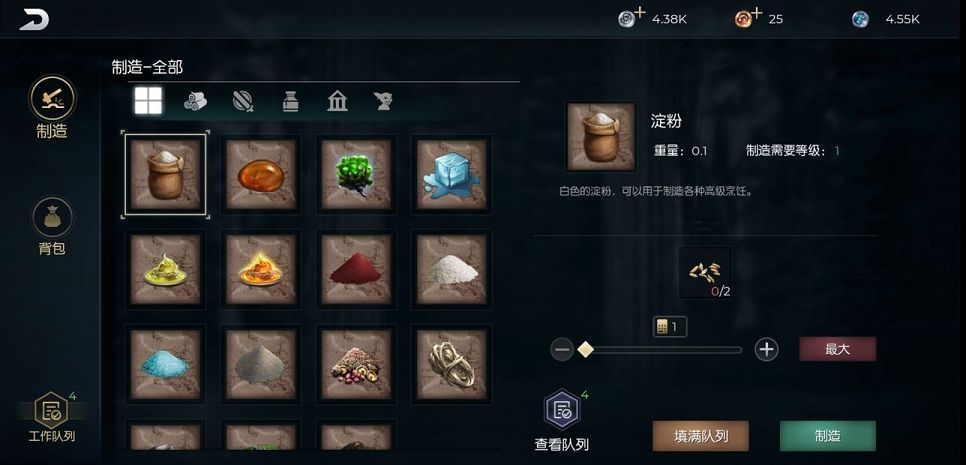Viewport: 966px width, 465px height.
Task: Select the building columns category tab
Action: tap(338, 101)
